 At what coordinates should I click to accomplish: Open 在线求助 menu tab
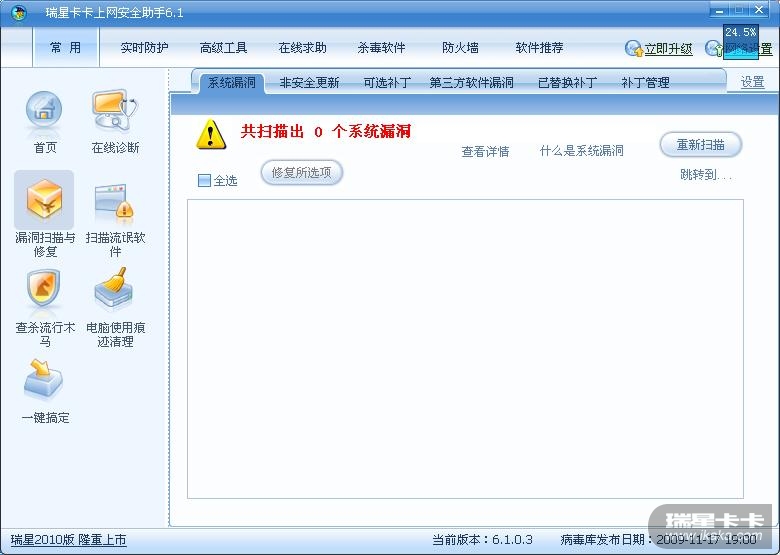pyautogui.click(x=302, y=48)
